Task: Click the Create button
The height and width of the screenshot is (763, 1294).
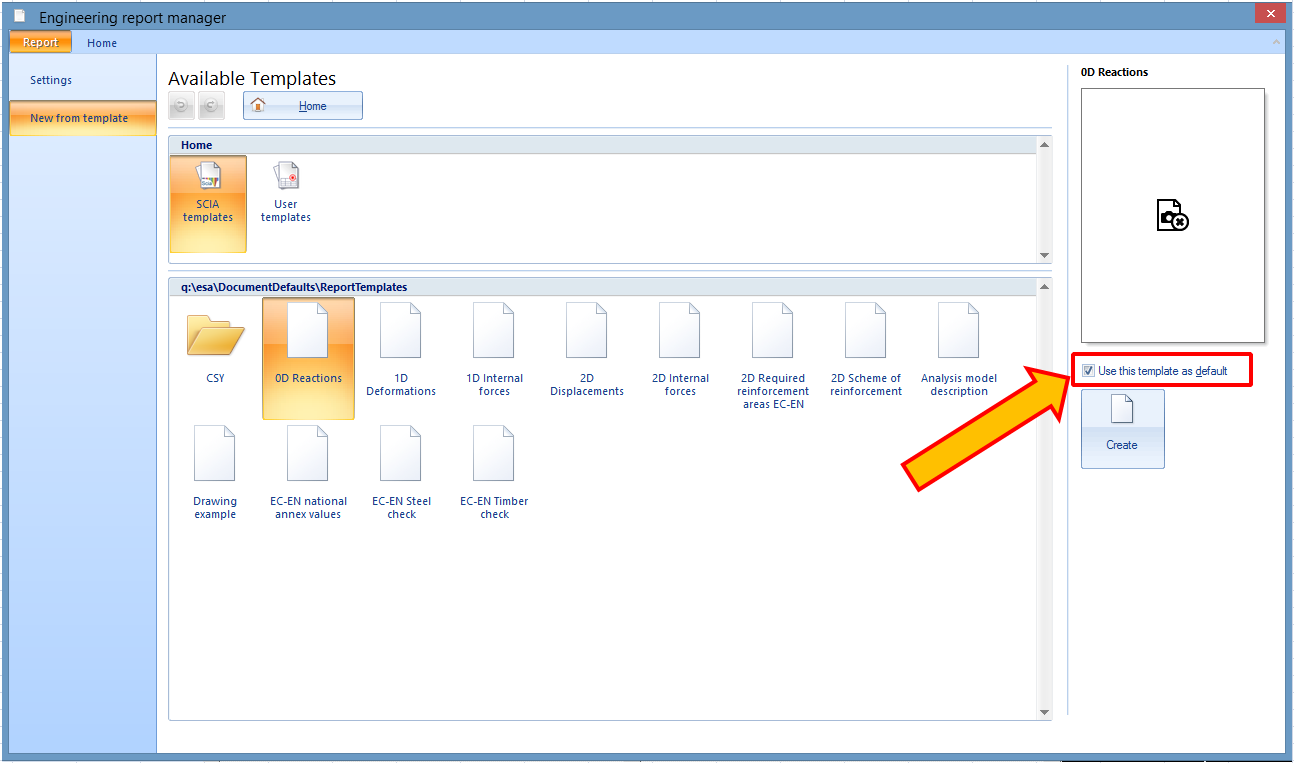Action: (x=1122, y=428)
